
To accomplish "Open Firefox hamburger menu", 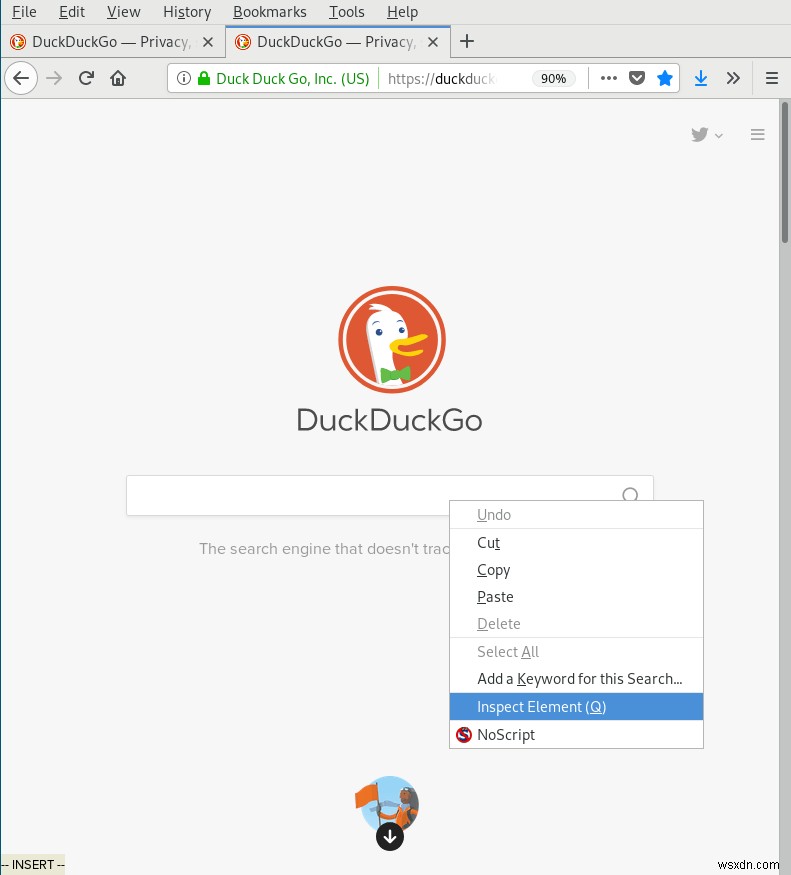I will (x=772, y=78).
